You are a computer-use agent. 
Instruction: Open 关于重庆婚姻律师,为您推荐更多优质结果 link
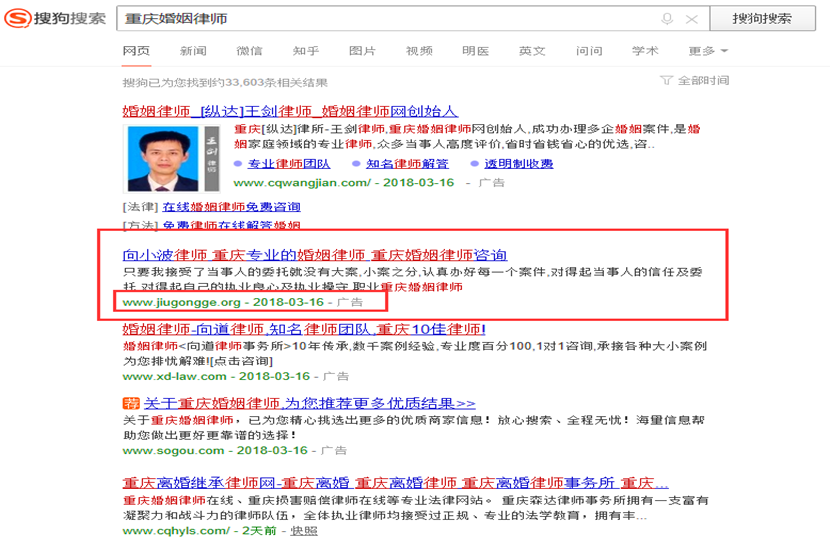pos(310,403)
